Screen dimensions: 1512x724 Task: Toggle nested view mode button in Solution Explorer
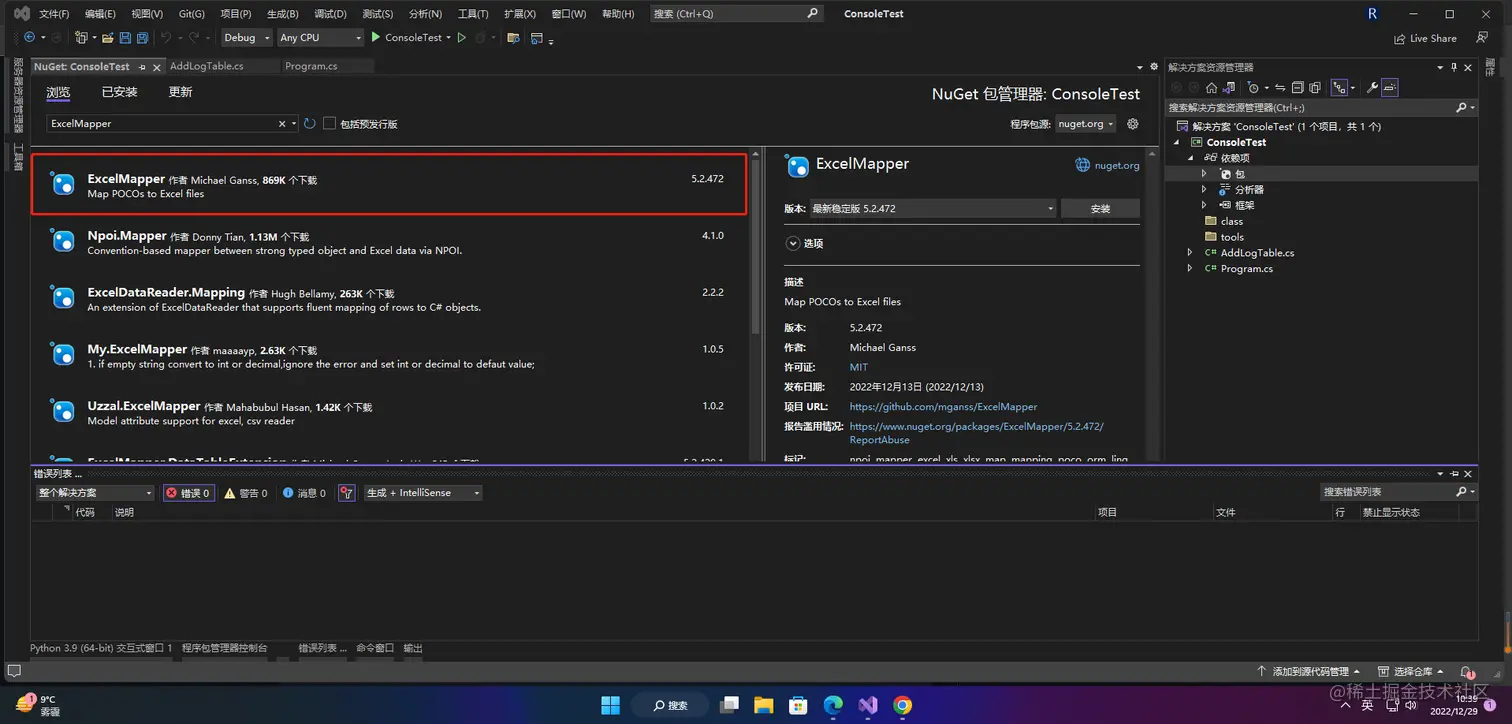point(1341,88)
